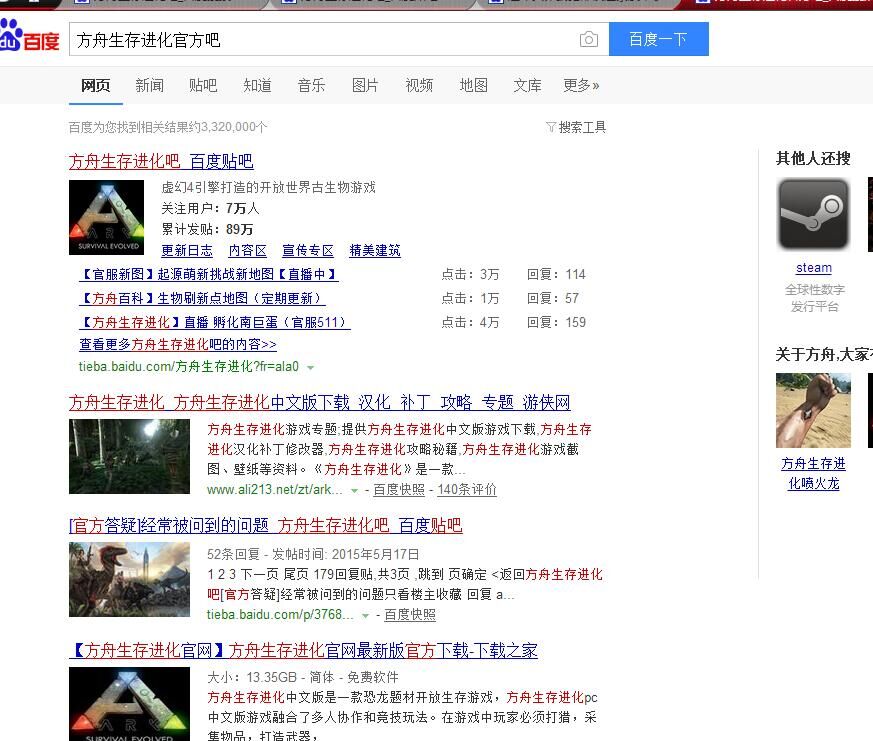873x741 pixels.
Task: Click the dinosaur artwork thumbnail
Action: coord(129,580)
